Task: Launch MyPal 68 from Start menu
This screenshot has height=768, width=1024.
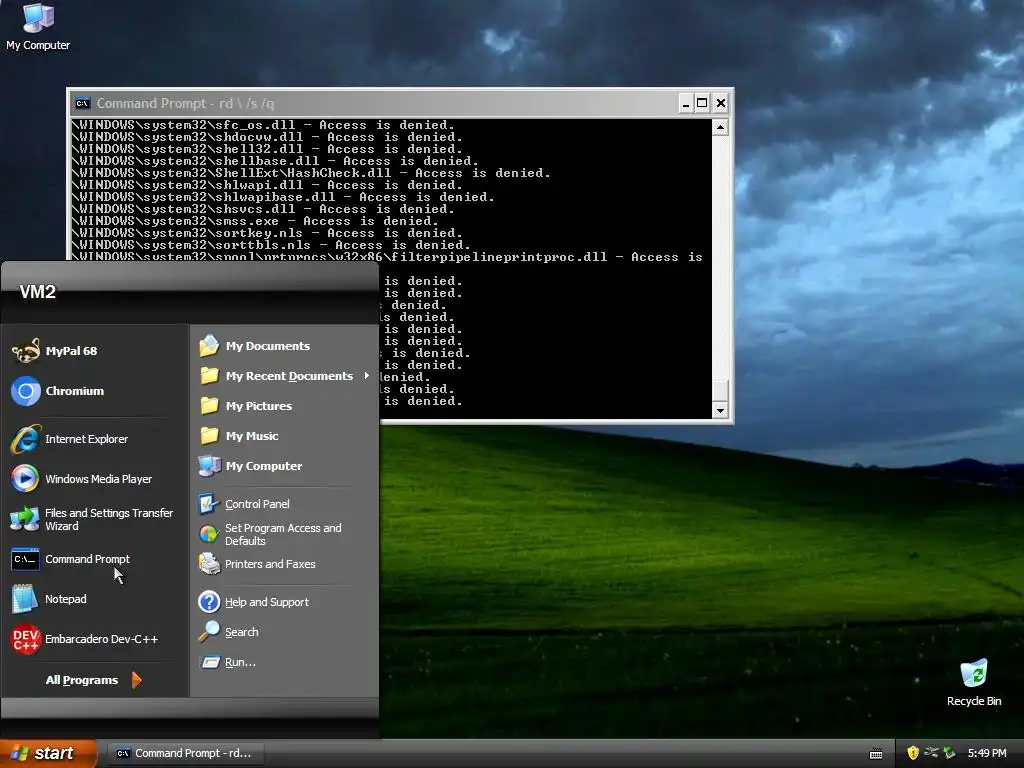Action: click(56, 351)
